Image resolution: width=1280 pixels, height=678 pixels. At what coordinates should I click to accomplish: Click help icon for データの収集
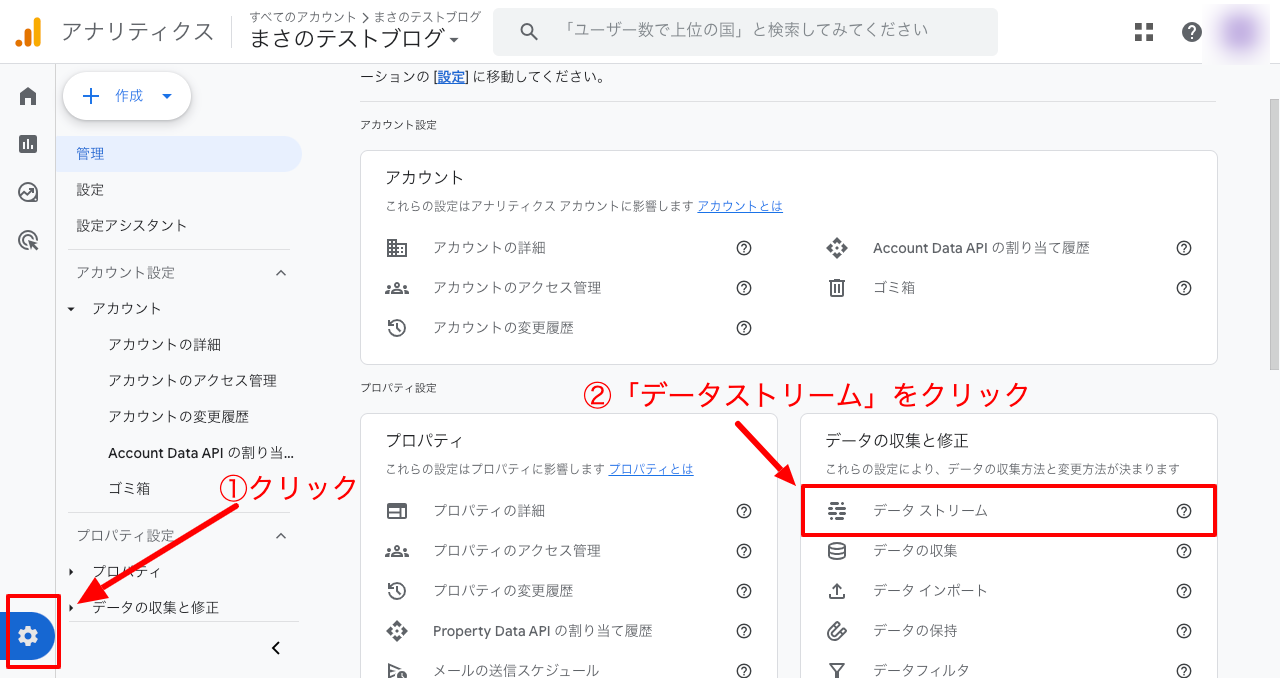coord(1184,551)
